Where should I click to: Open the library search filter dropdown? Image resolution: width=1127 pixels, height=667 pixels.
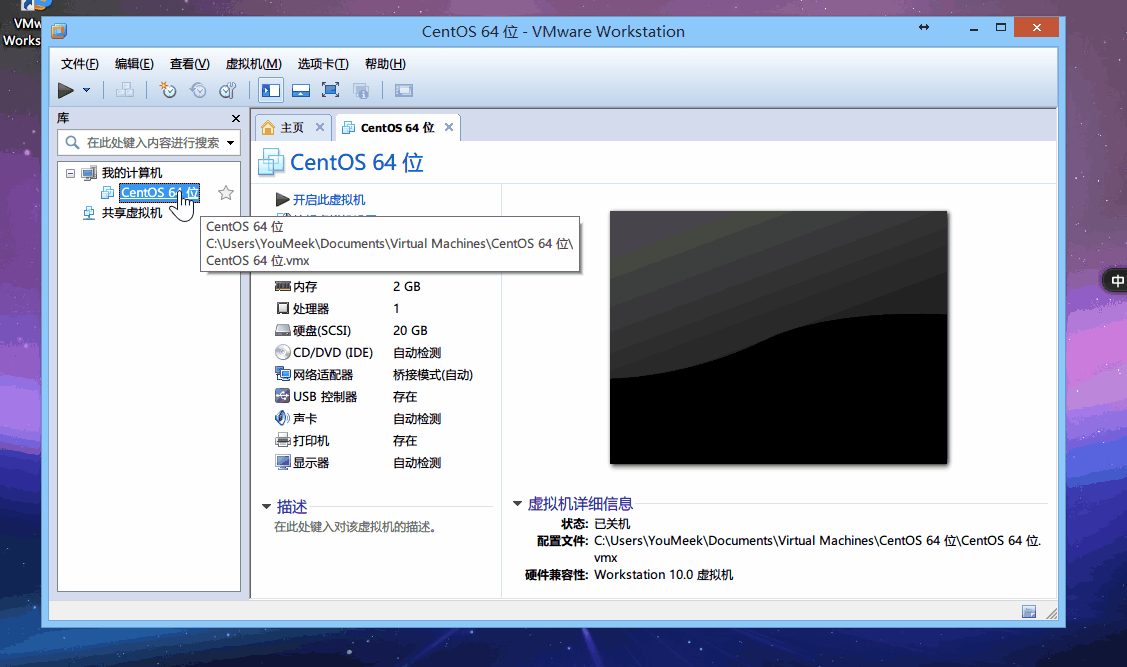tap(232, 141)
